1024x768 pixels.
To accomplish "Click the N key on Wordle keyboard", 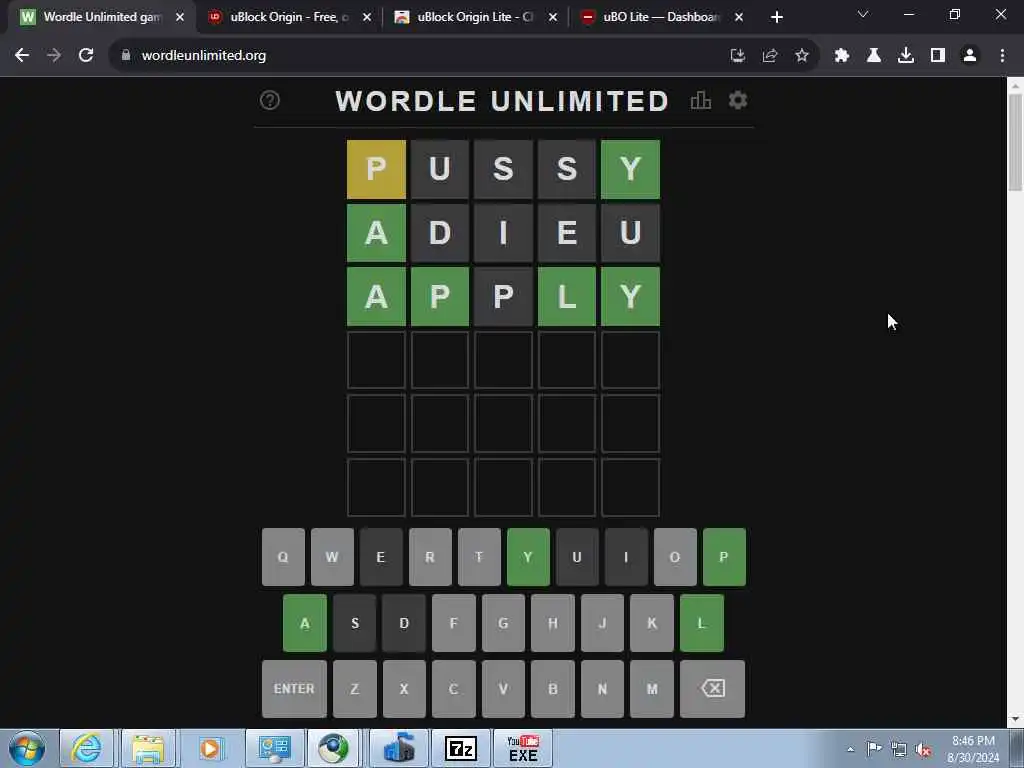I will [602, 688].
